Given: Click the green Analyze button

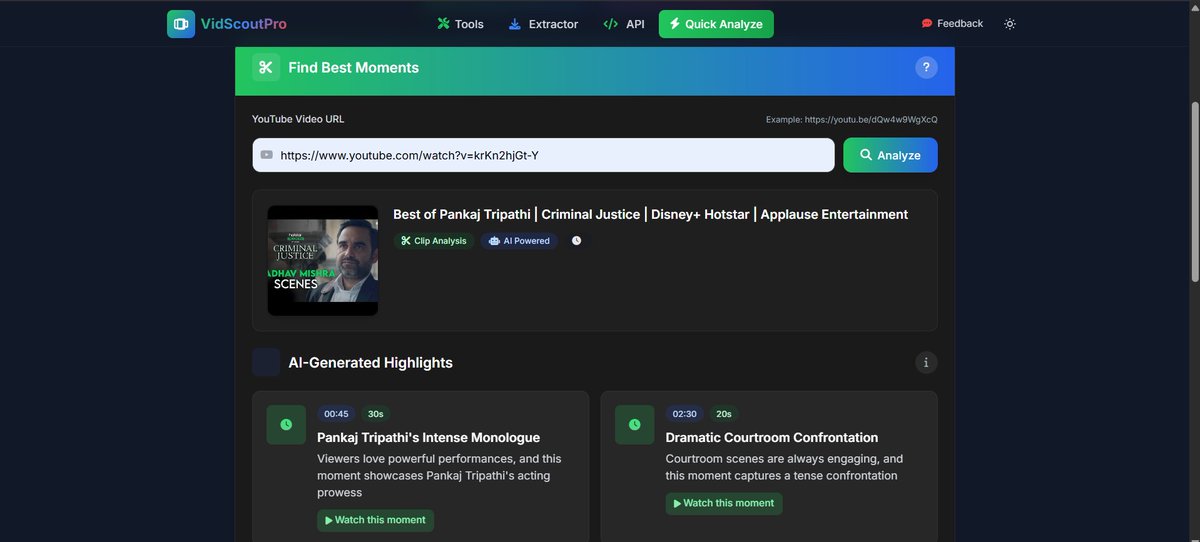Looking at the screenshot, I should pyautogui.click(x=890, y=155).
